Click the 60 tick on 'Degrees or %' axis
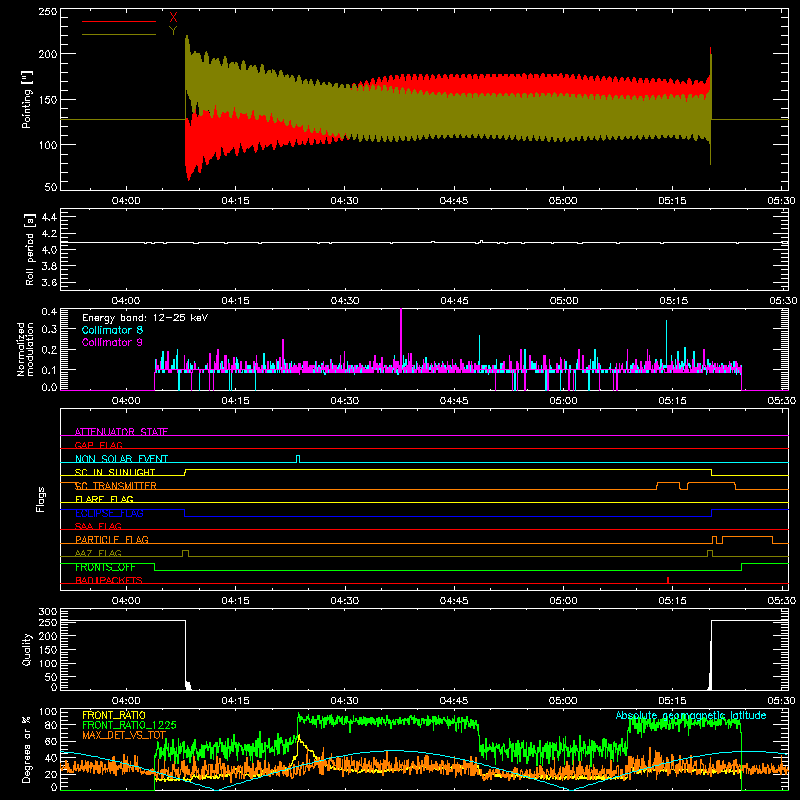This screenshot has height=800, width=800. point(51,741)
